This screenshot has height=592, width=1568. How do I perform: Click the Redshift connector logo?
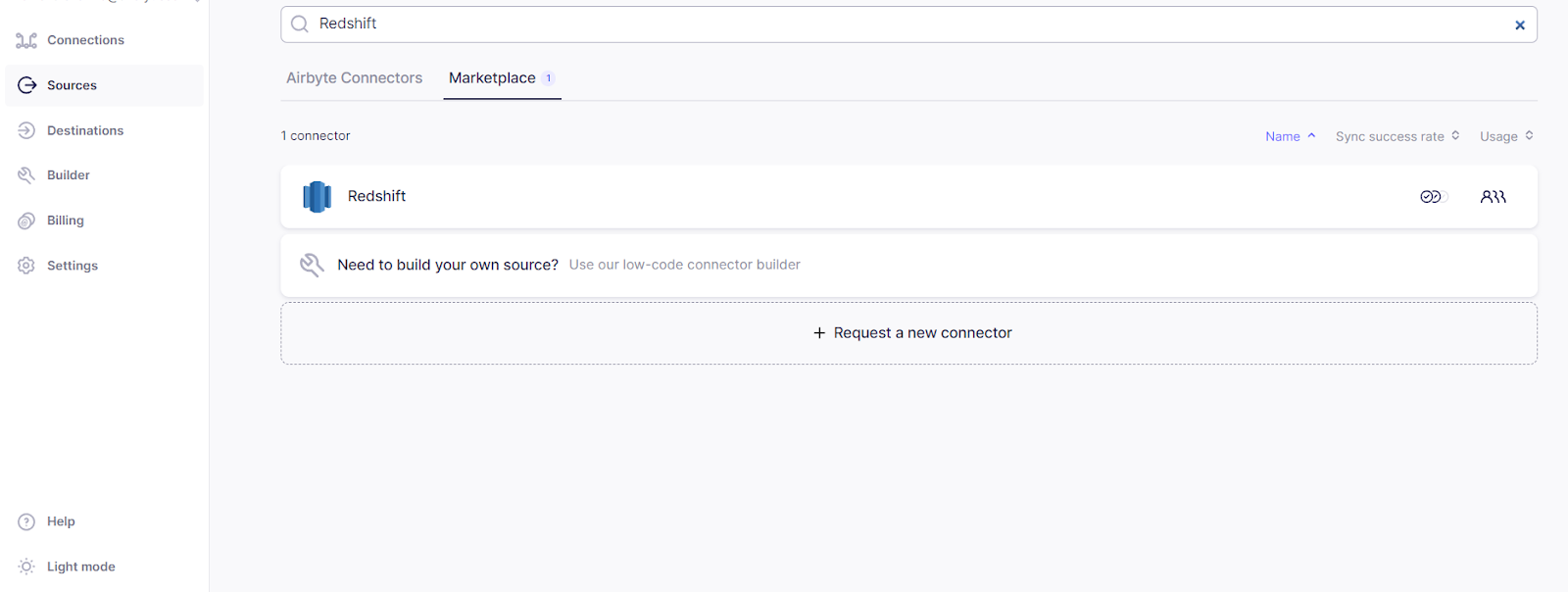pos(317,197)
